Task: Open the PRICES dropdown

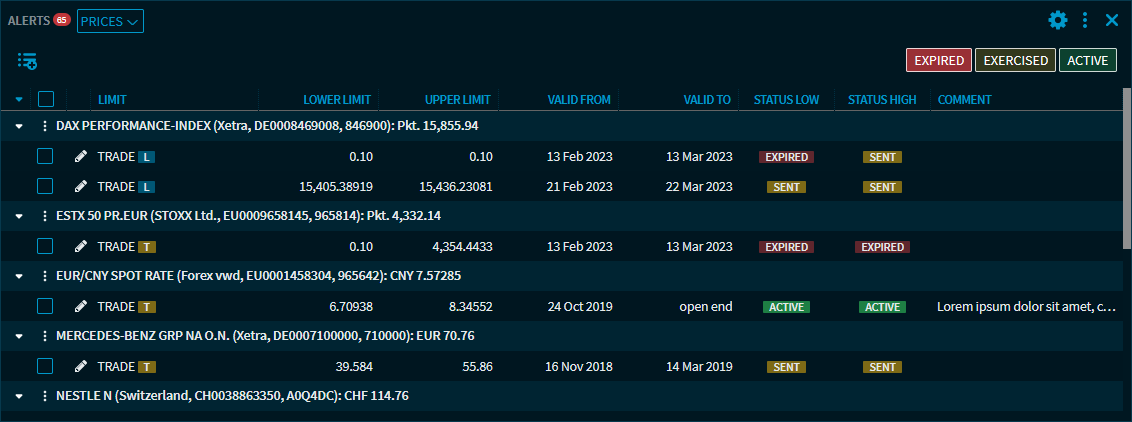Action: point(110,21)
